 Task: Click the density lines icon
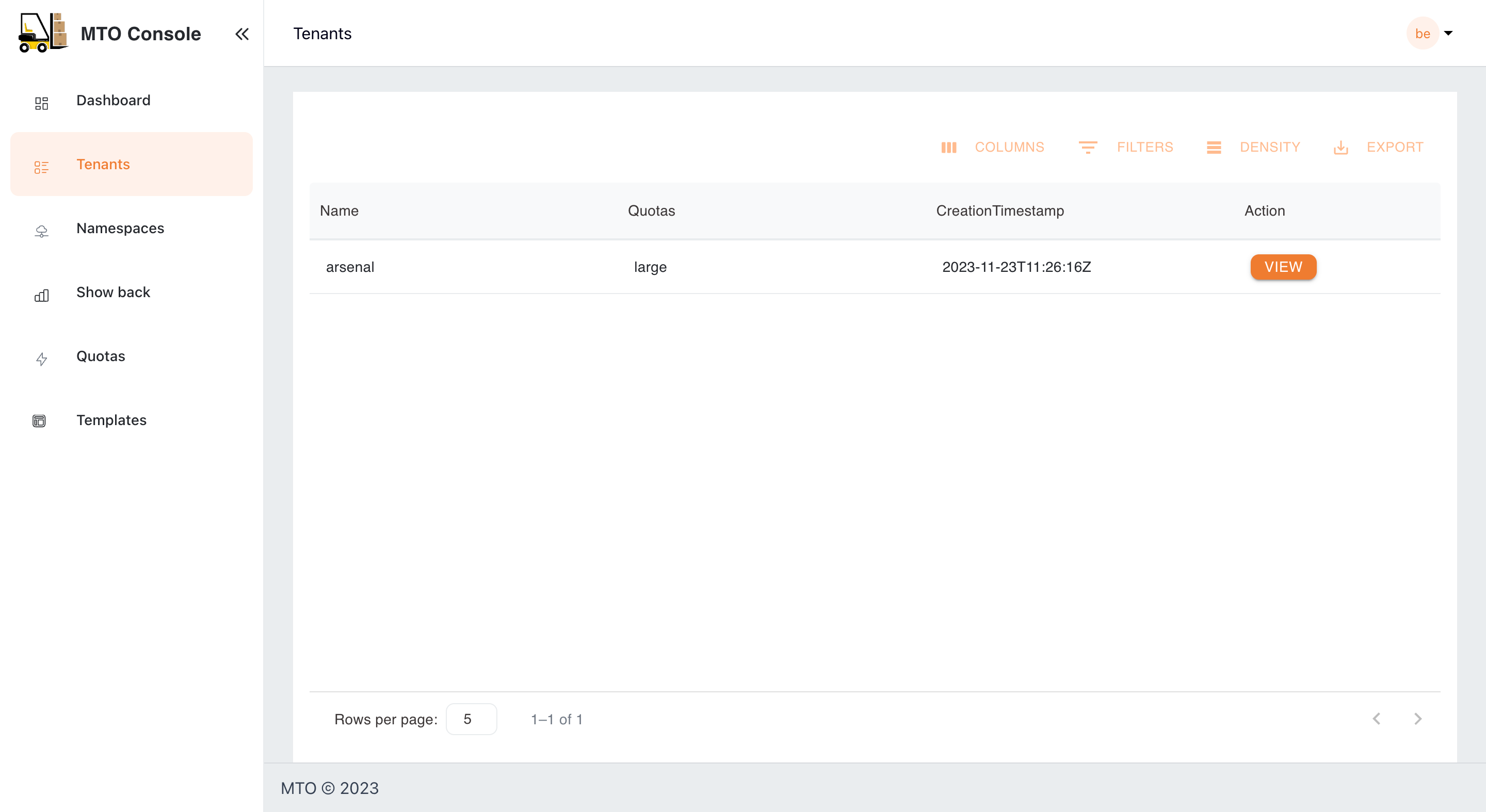point(1214,148)
